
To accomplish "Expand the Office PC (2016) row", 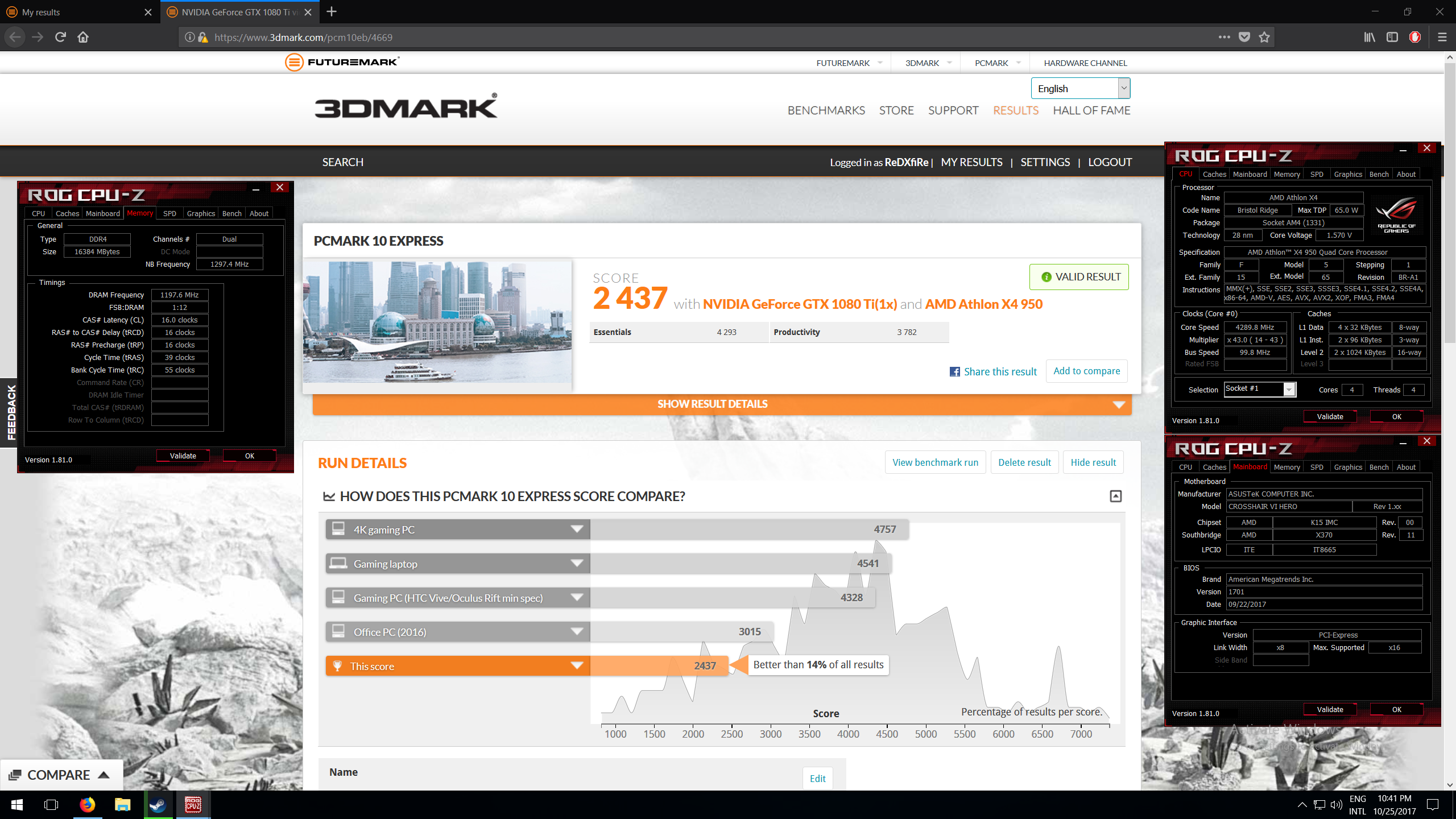I will click(x=577, y=632).
